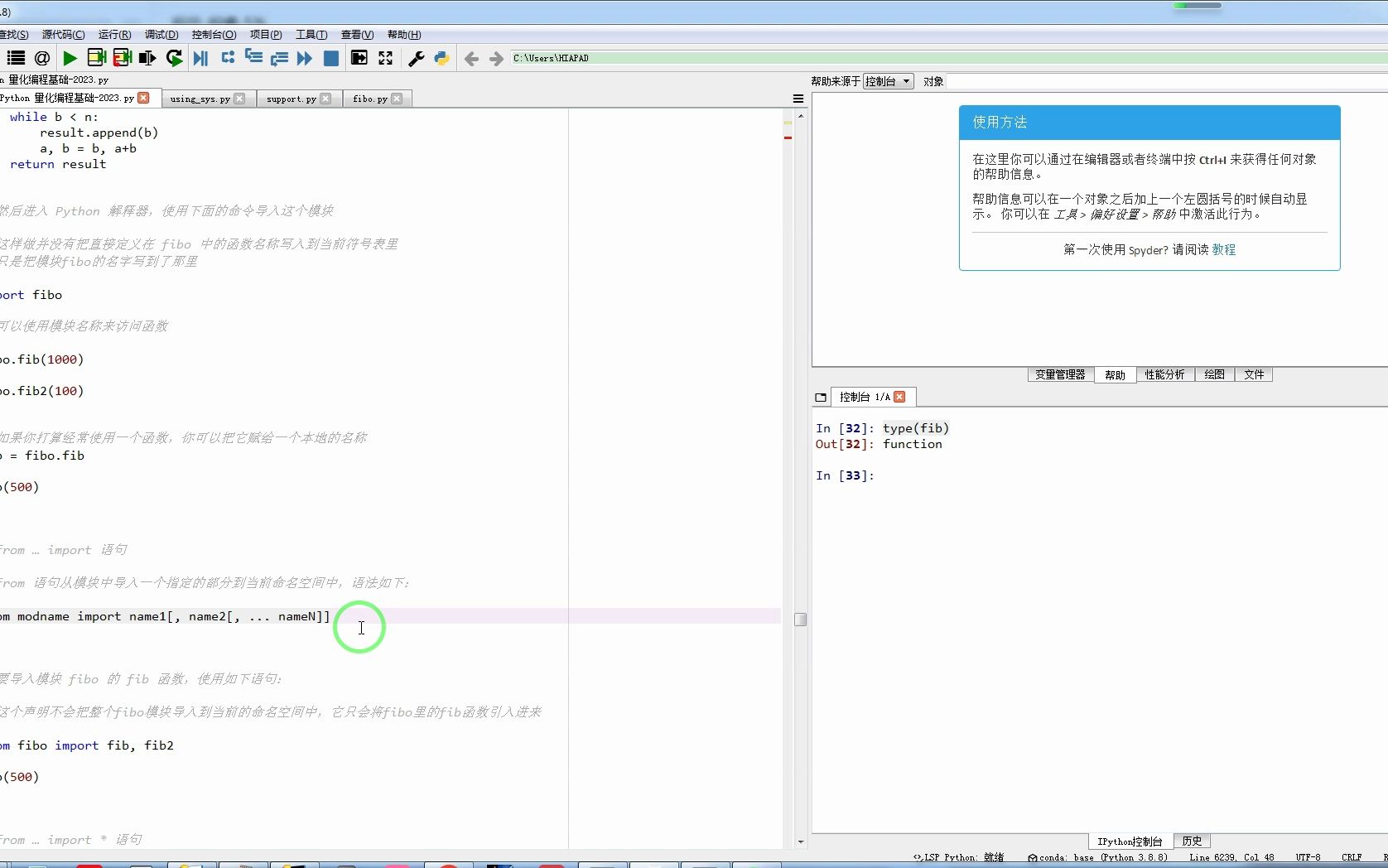Click the conda: base environment status
Screen dimensions: 1388x868
1097,857
